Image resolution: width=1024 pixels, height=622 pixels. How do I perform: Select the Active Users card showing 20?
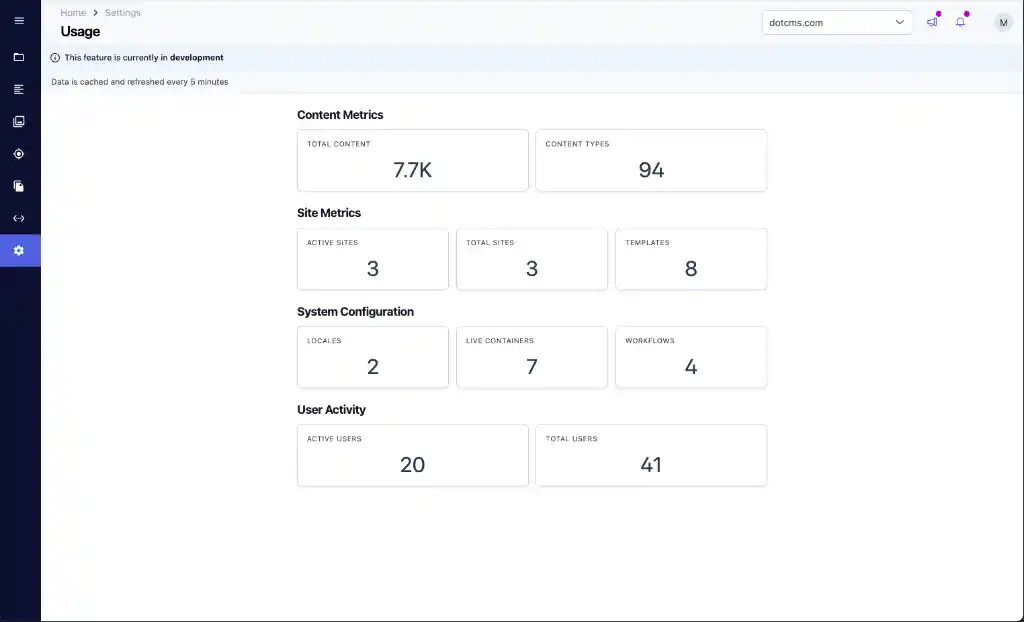[x=412, y=455]
